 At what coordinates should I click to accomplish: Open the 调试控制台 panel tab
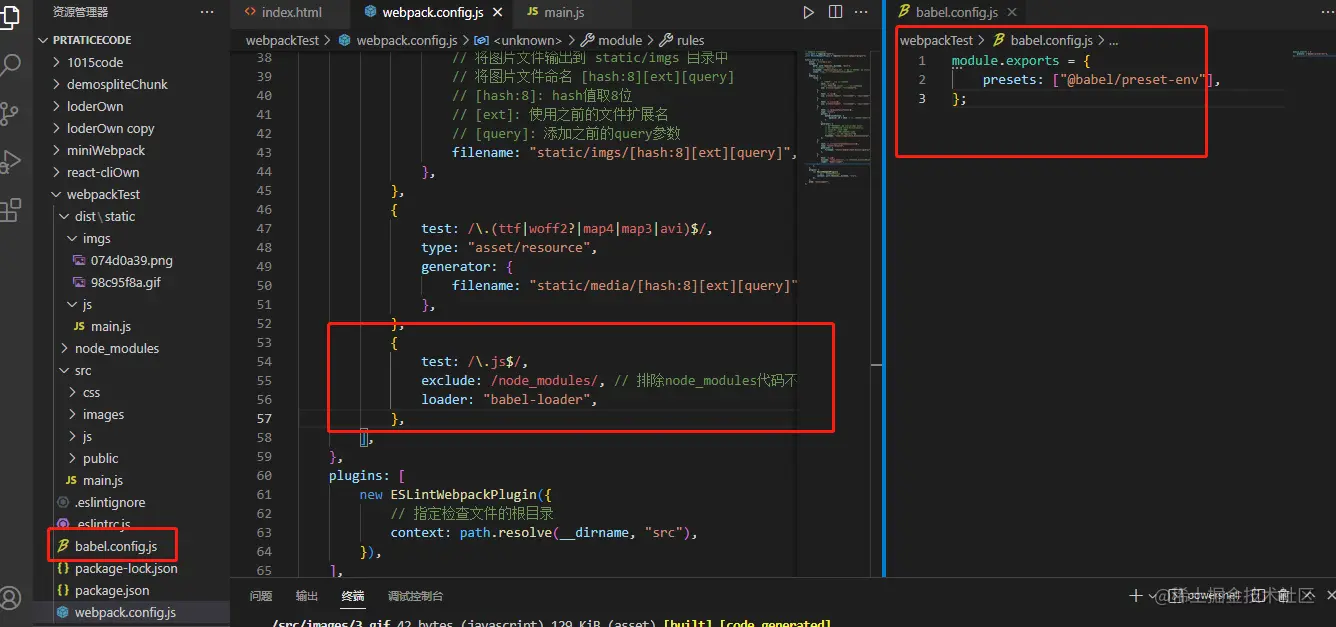(x=415, y=596)
